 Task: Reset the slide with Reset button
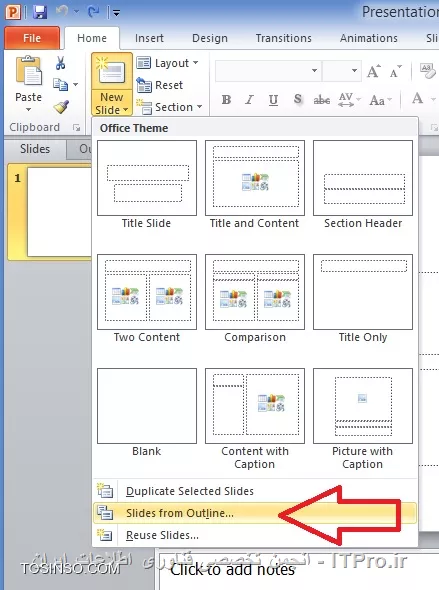point(160,85)
